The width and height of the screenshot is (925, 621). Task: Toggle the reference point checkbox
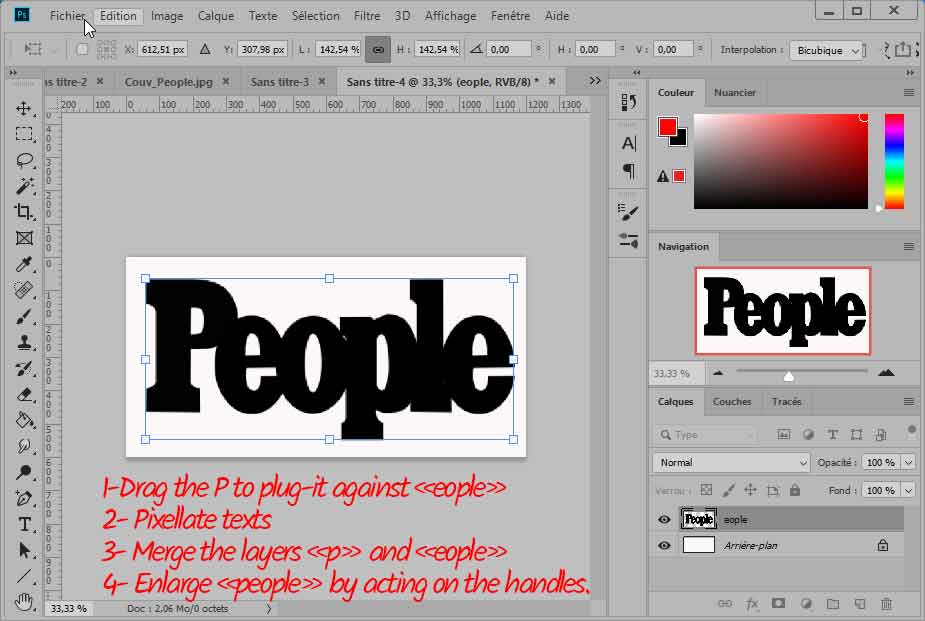(82, 50)
